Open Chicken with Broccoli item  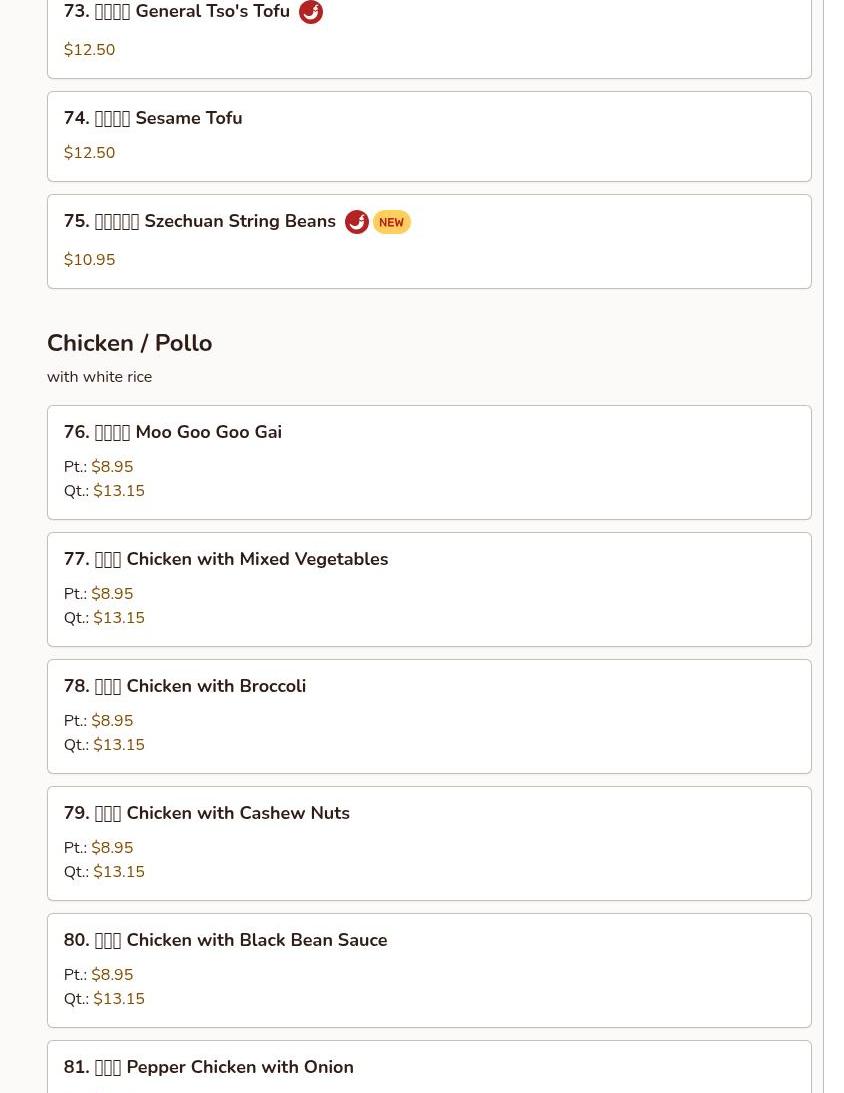pyautogui.click(x=429, y=717)
